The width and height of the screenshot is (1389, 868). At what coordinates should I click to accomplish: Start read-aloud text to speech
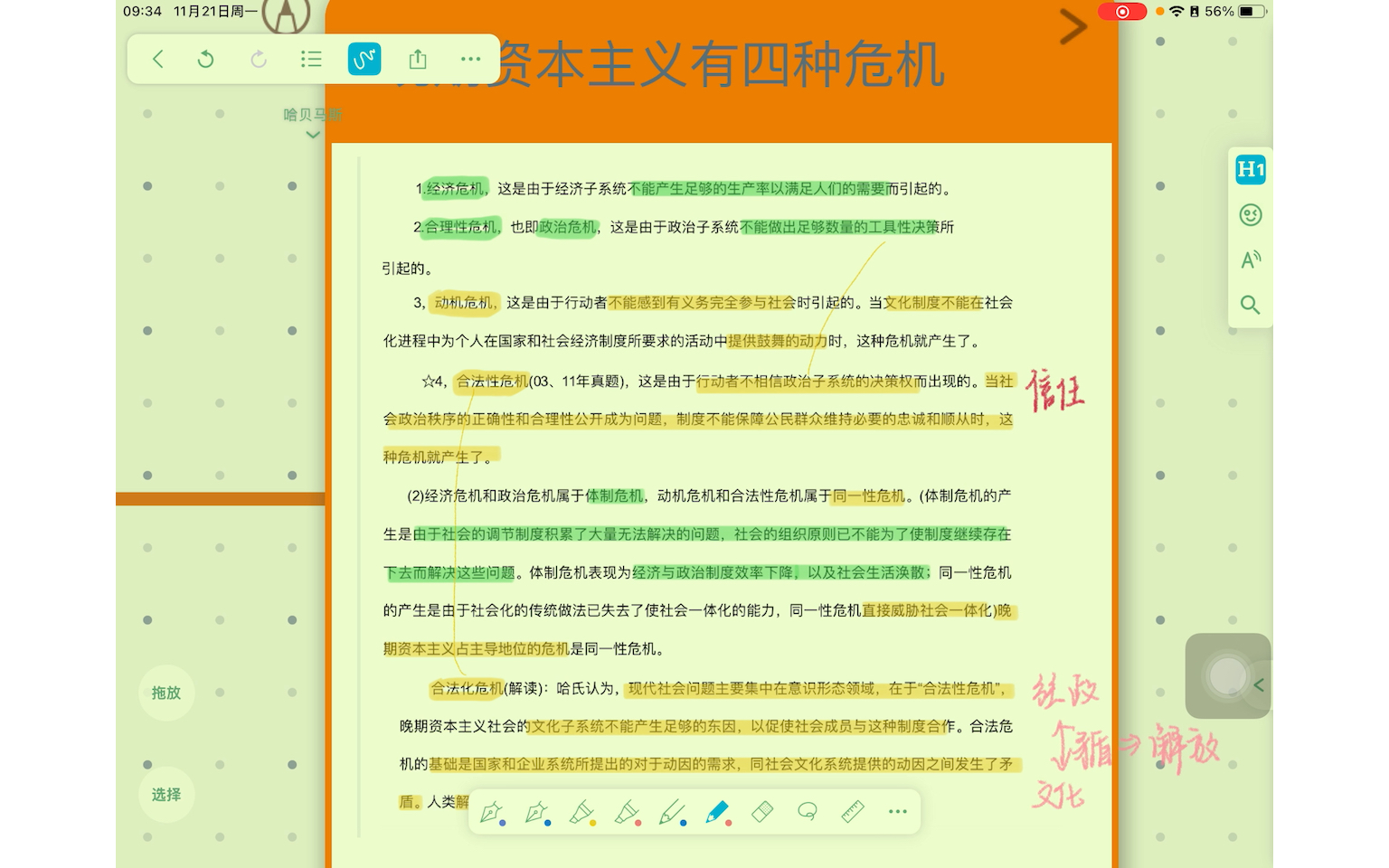[x=1251, y=260]
